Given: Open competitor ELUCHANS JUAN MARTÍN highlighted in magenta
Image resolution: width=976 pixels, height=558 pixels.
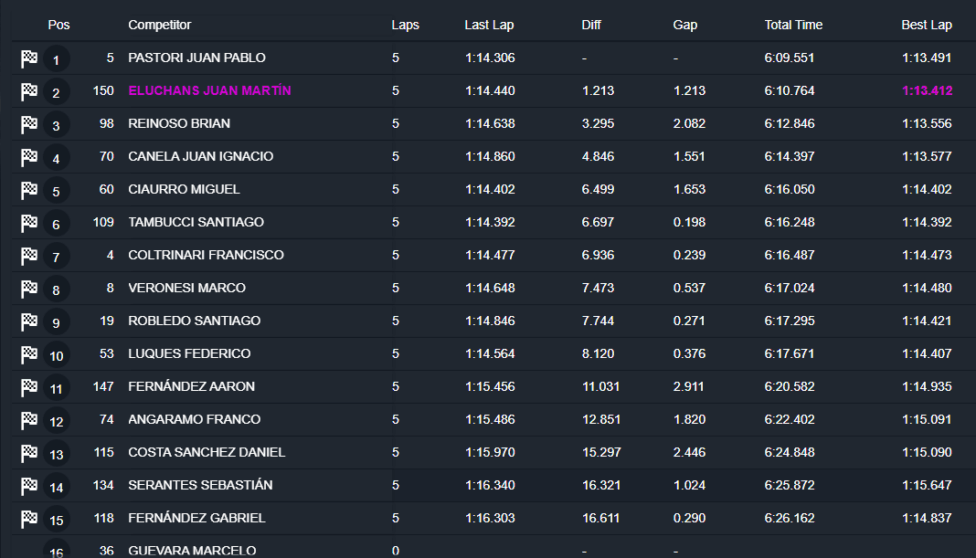Looking at the screenshot, I should [x=210, y=90].
